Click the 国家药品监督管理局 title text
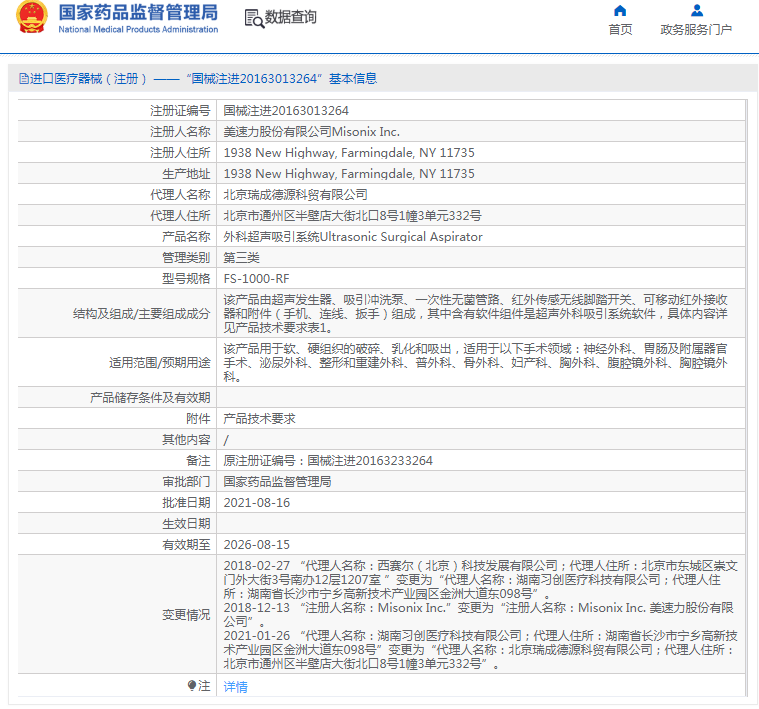 coord(138,13)
